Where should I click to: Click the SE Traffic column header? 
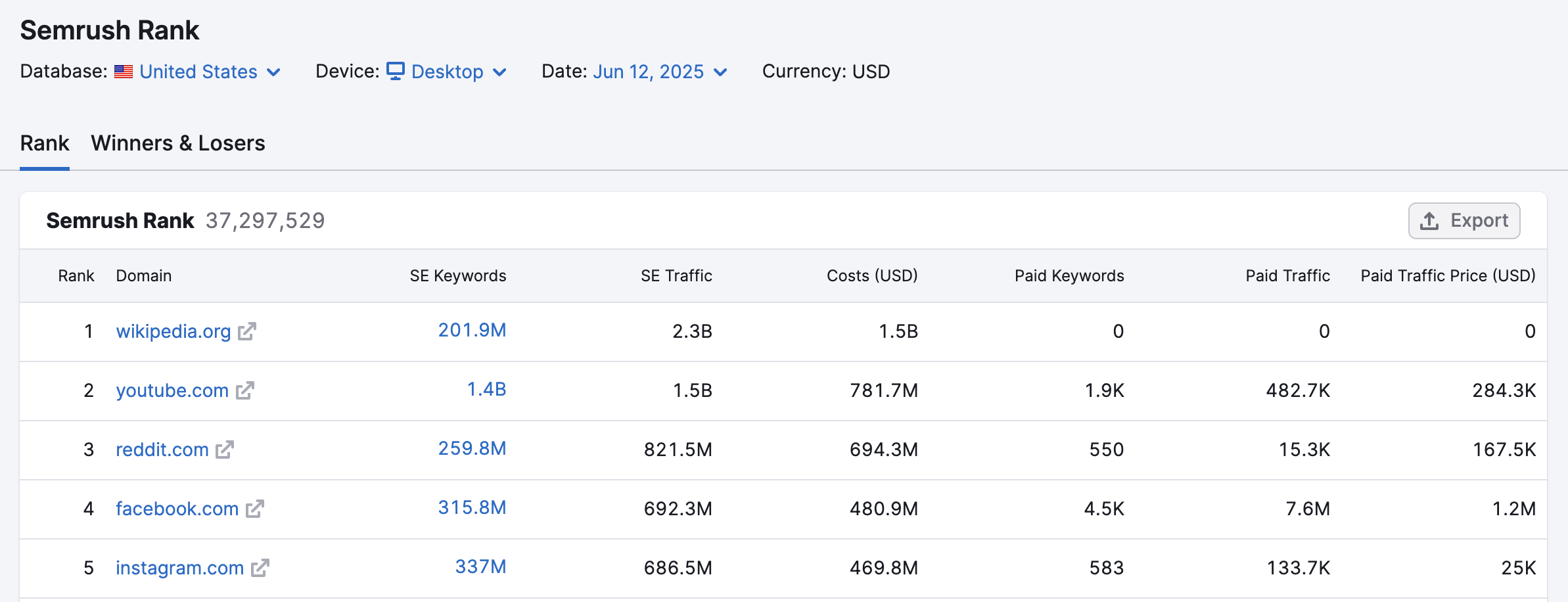(x=676, y=275)
